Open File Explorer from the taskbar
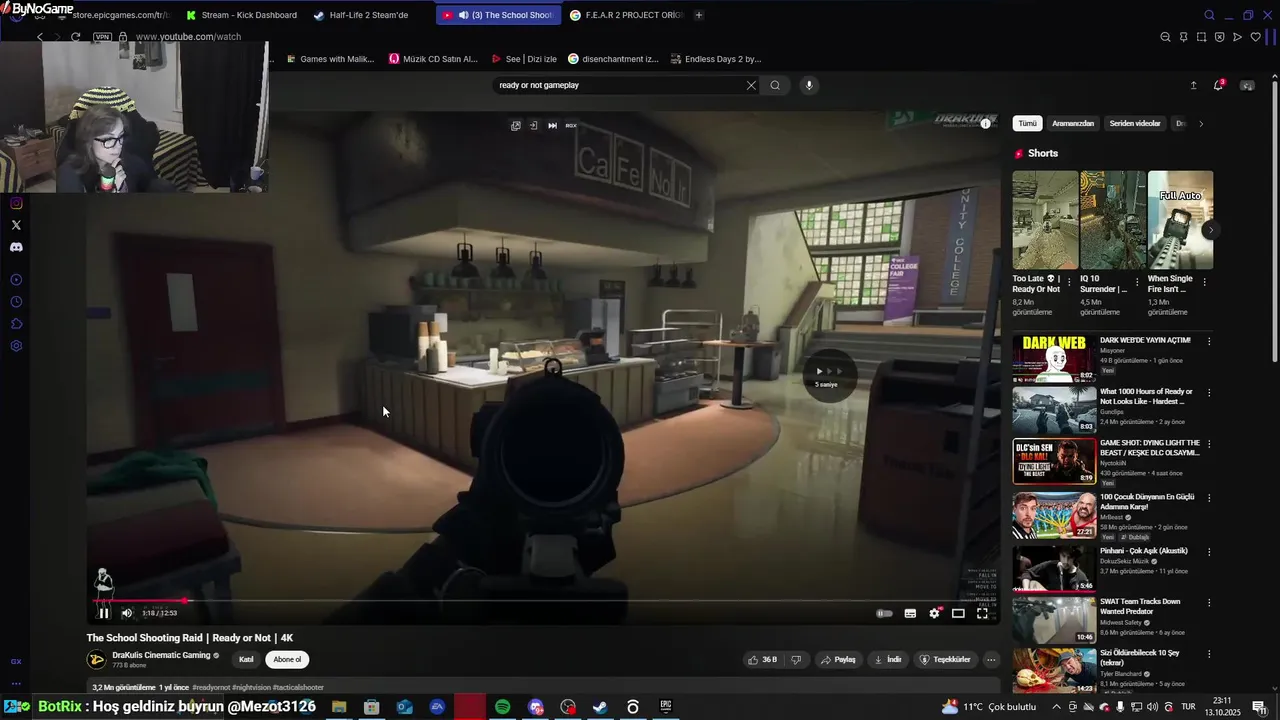1280x720 pixels. [339, 707]
